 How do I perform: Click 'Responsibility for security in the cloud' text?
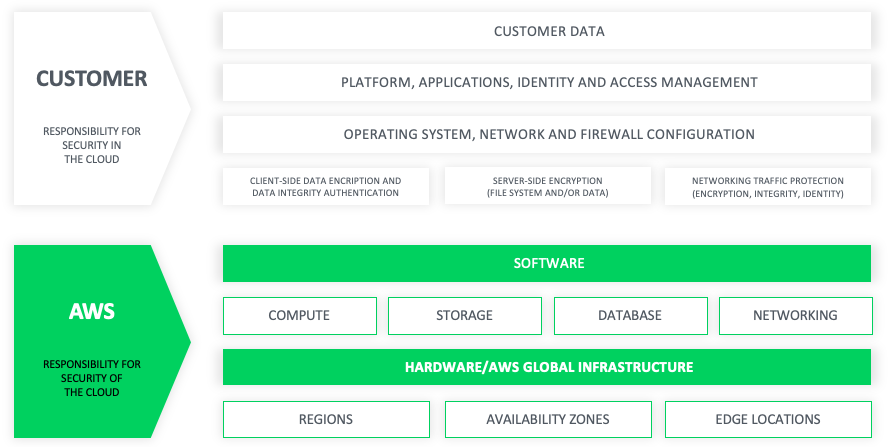[x=91, y=145]
